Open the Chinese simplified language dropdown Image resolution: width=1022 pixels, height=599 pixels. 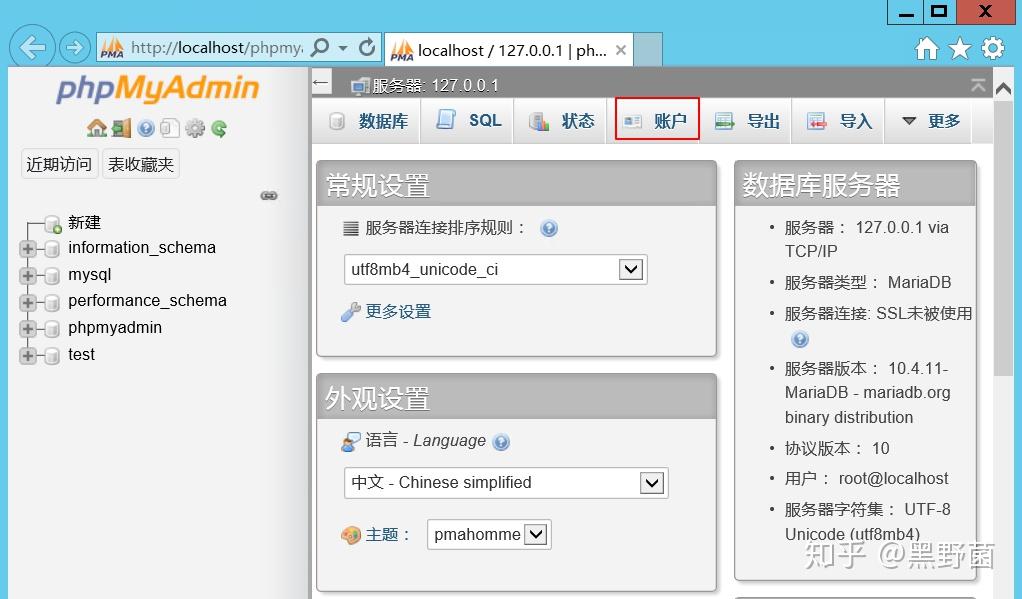coord(651,482)
